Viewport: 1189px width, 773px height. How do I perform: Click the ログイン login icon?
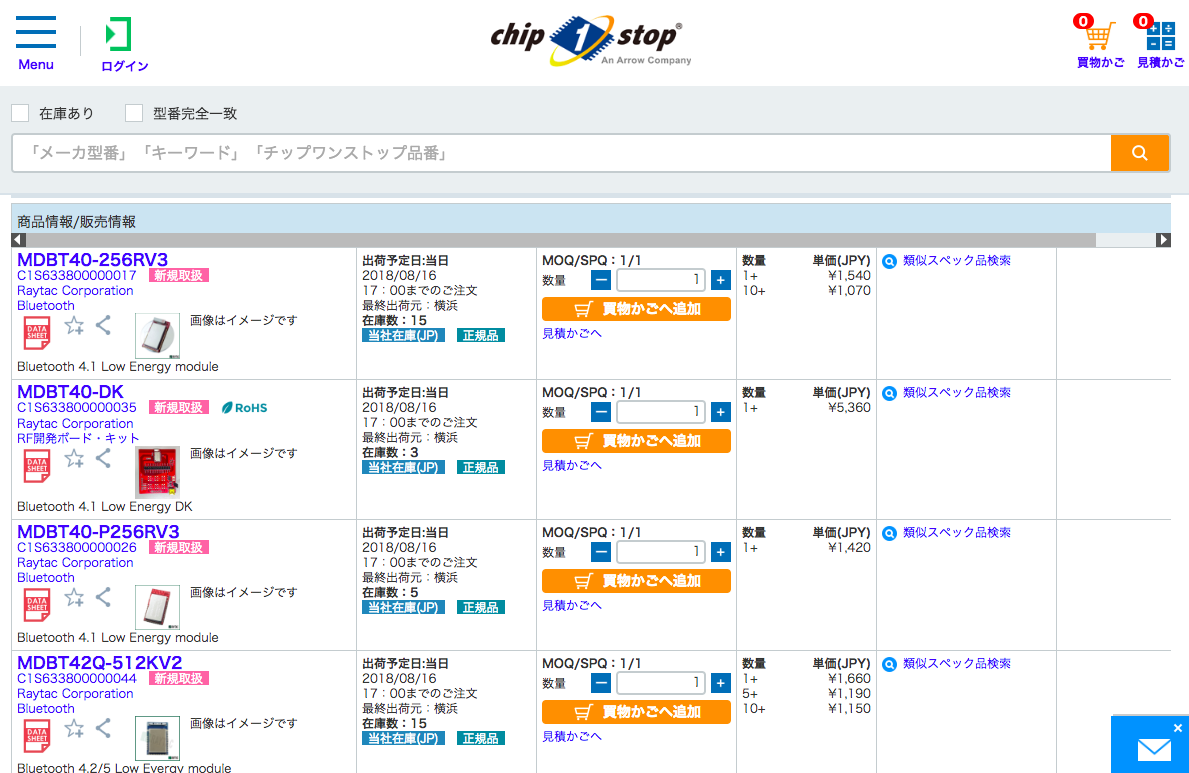[x=119, y=34]
